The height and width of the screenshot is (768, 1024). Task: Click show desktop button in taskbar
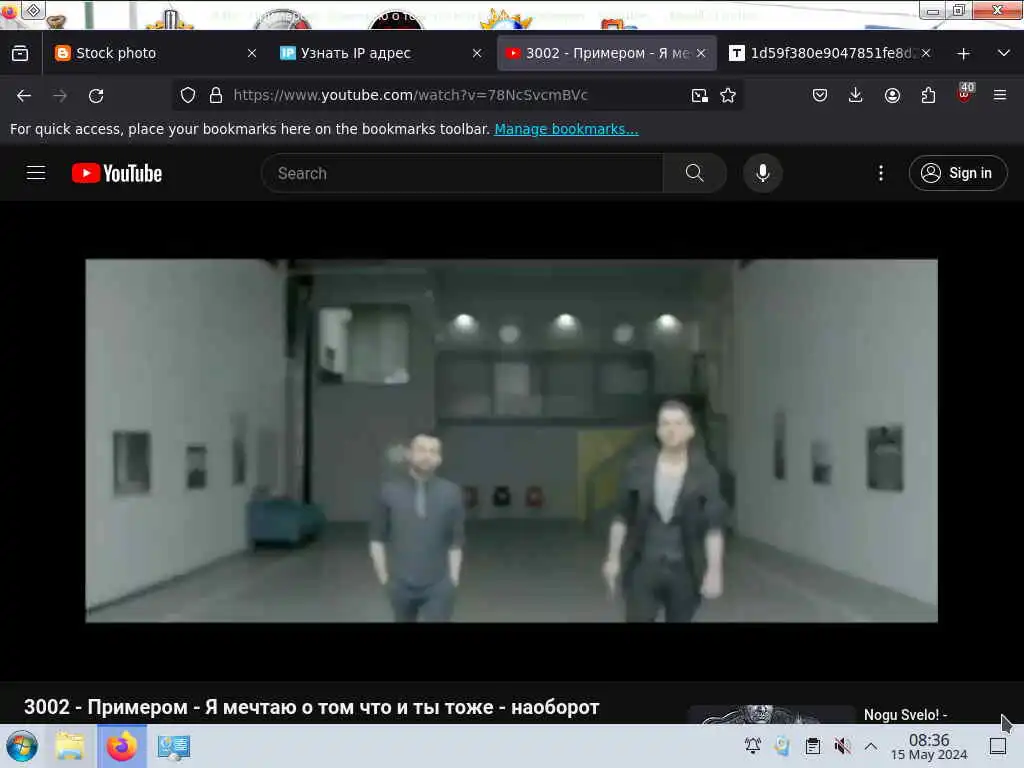997,746
